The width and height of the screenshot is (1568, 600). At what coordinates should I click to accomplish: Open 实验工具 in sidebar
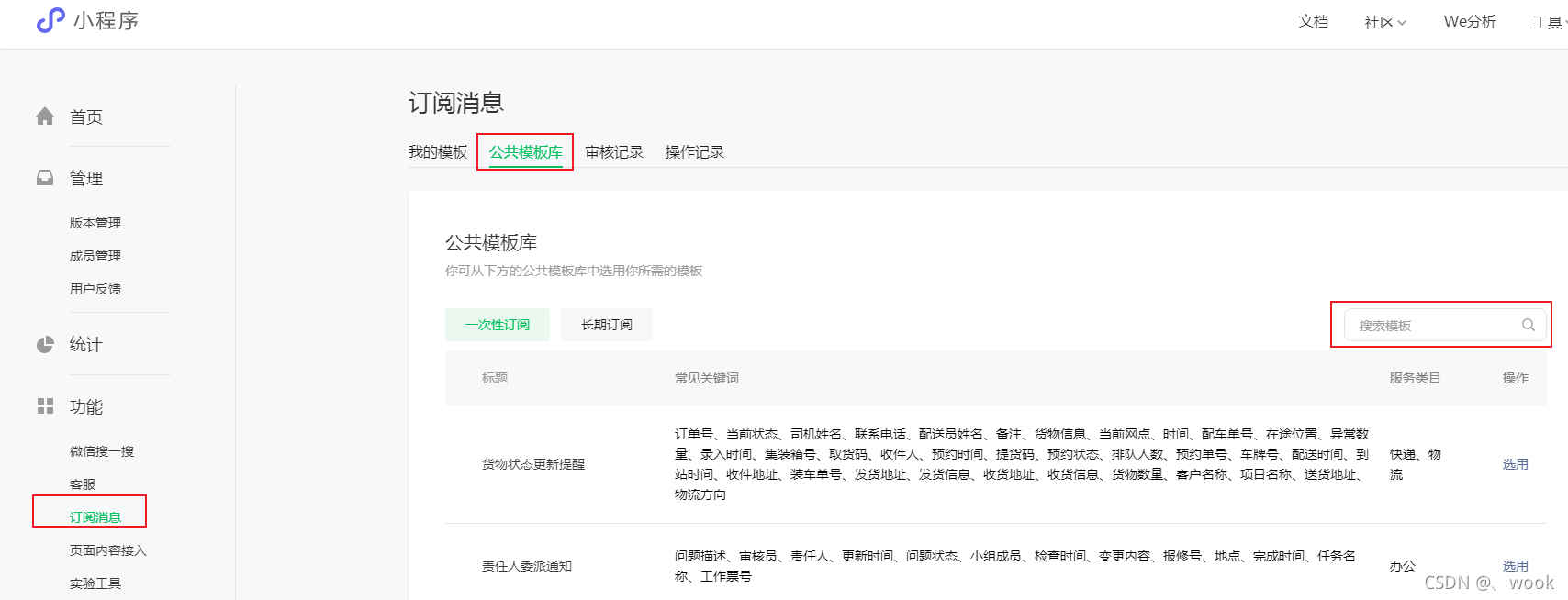coord(95,583)
